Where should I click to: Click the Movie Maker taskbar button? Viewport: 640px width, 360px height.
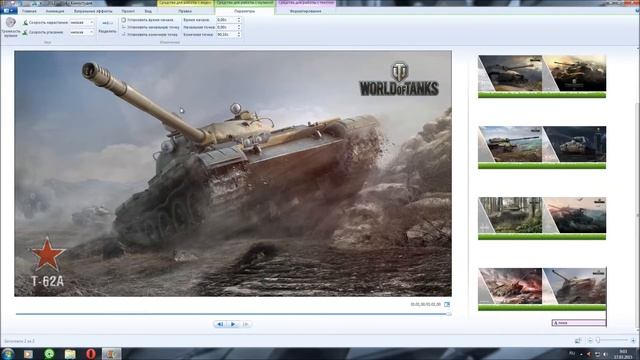point(111,354)
